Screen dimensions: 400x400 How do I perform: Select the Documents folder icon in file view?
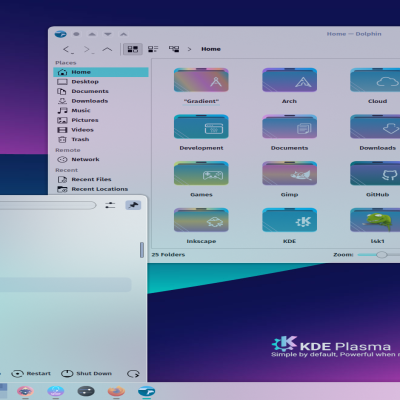289,127
